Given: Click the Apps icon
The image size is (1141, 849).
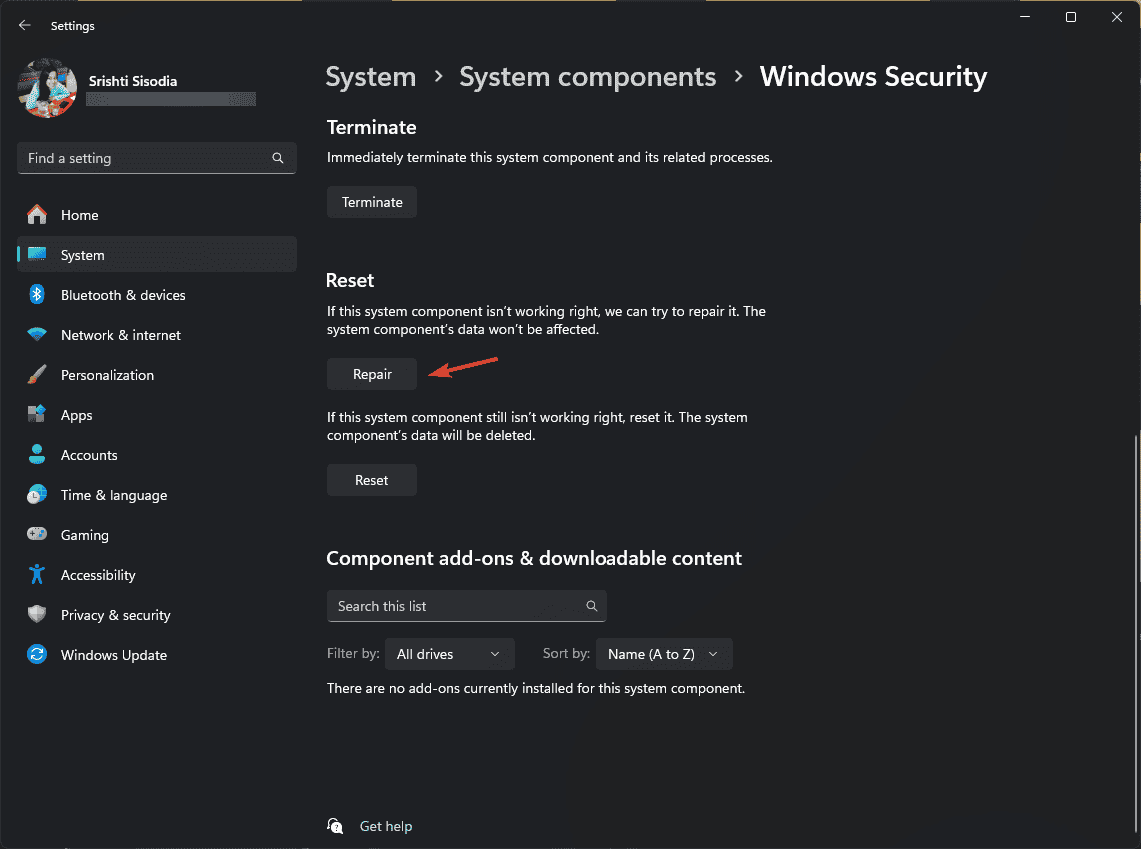Looking at the screenshot, I should (x=37, y=415).
